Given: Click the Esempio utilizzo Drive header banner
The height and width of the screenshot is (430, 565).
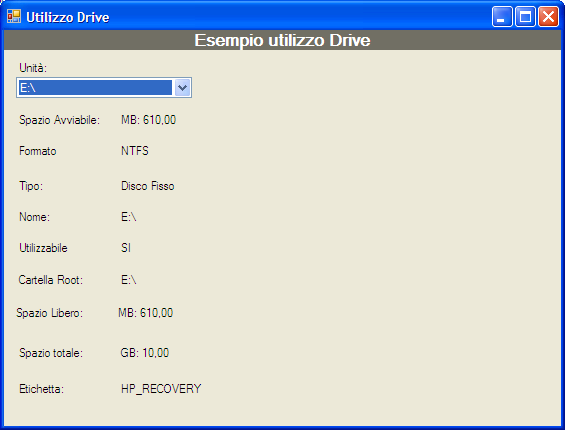Looking at the screenshot, I should pos(282,40).
